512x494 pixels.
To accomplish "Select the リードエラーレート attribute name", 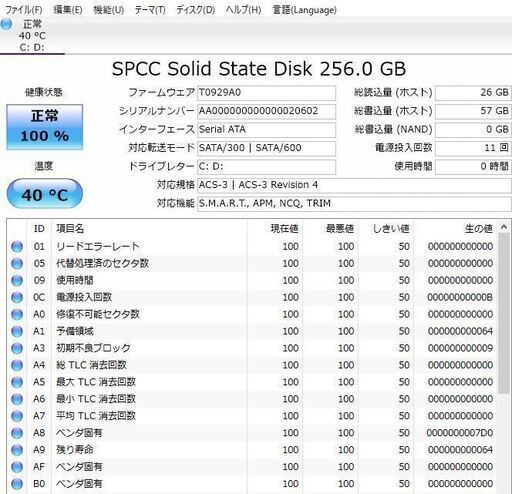I will [98, 247].
